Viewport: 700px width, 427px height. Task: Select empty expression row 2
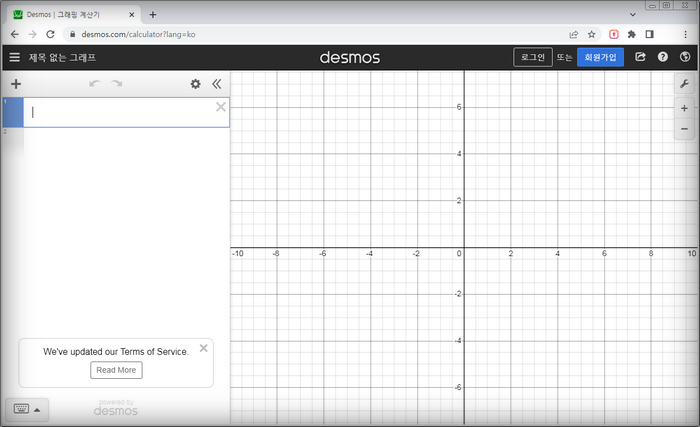pyautogui.click(x=116, y=143)
